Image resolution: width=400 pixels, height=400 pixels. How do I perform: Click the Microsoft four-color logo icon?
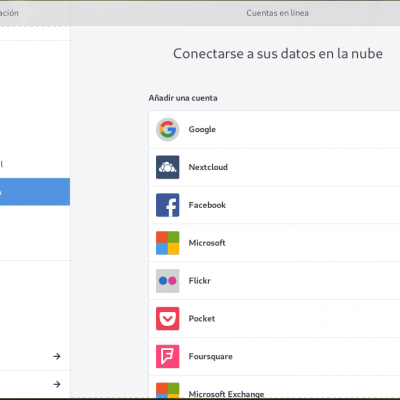pos(168,243)
